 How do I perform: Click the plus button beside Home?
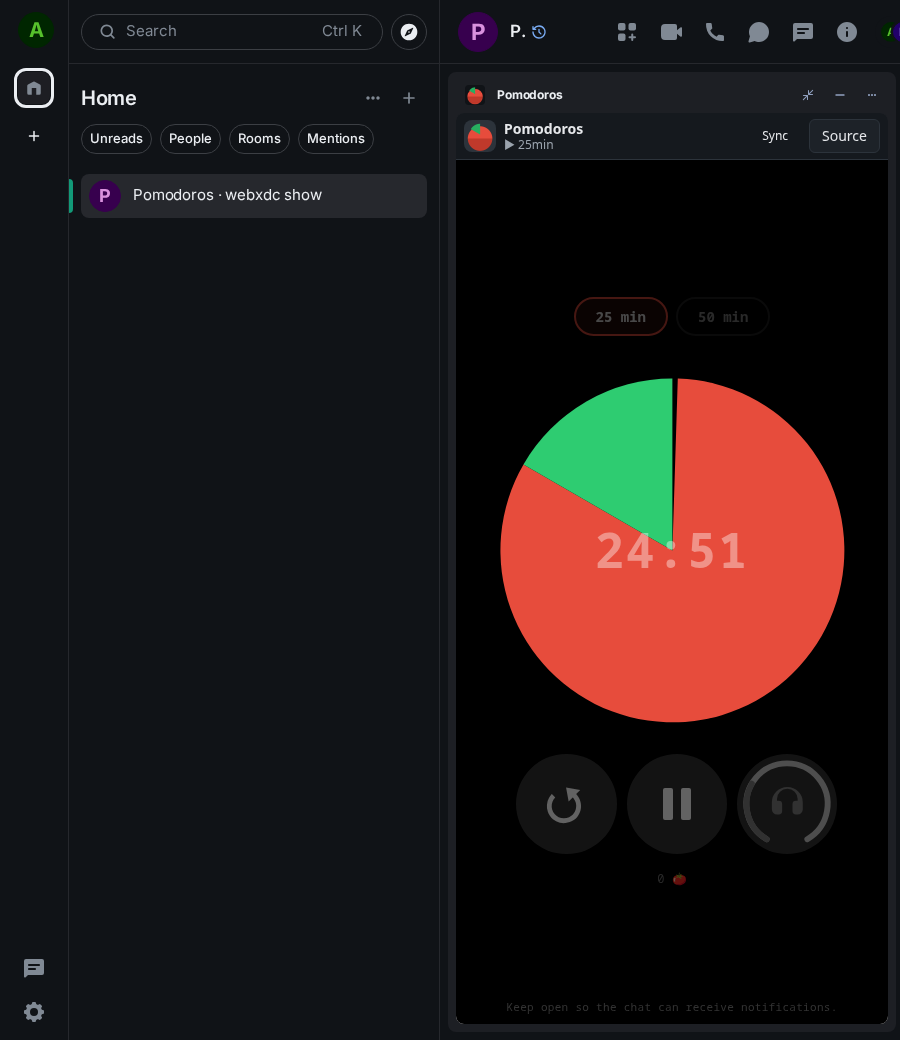point(409,98)
